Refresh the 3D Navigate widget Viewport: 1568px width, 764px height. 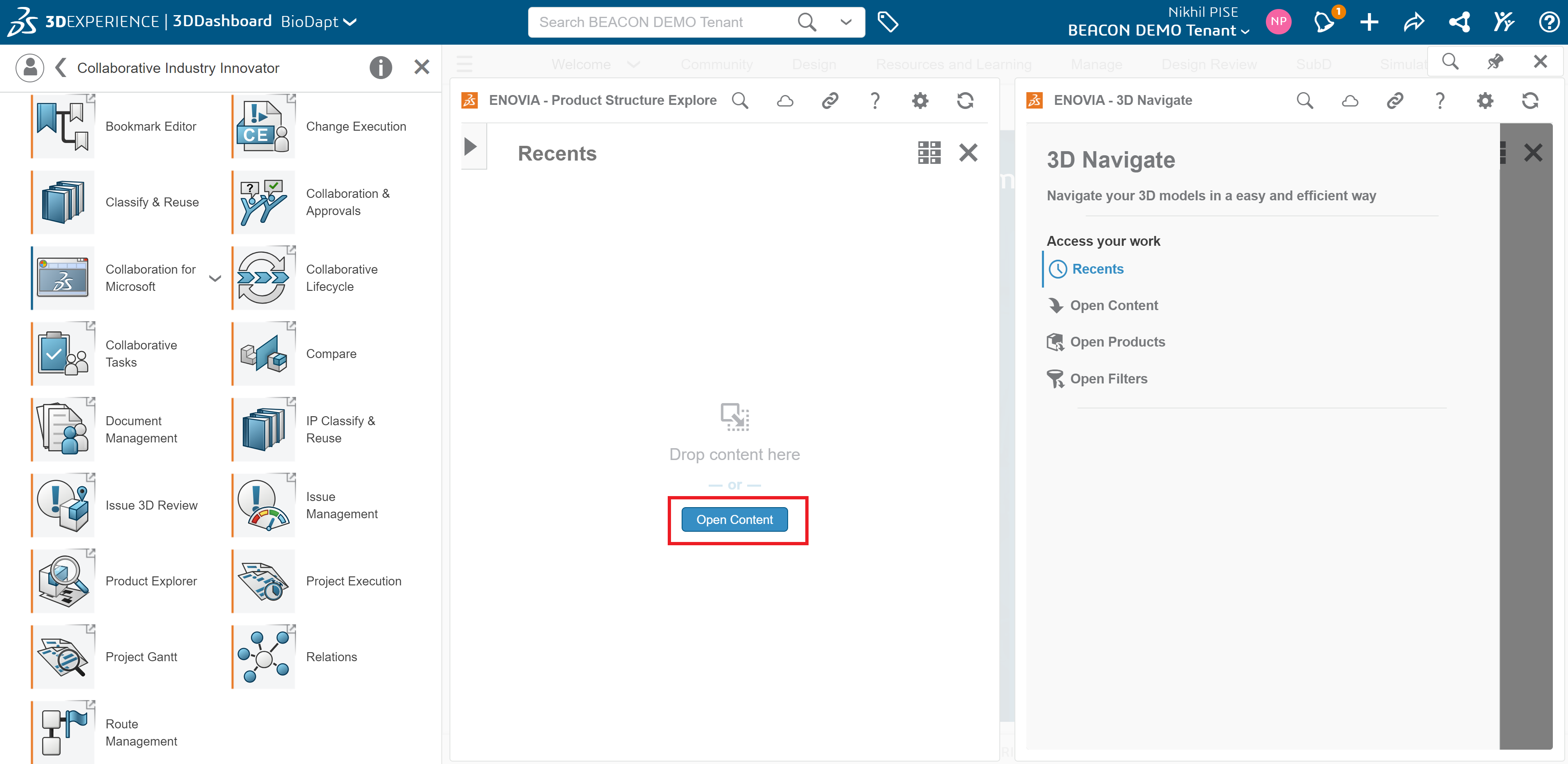pyautogui.click(x=1530, y=100)
